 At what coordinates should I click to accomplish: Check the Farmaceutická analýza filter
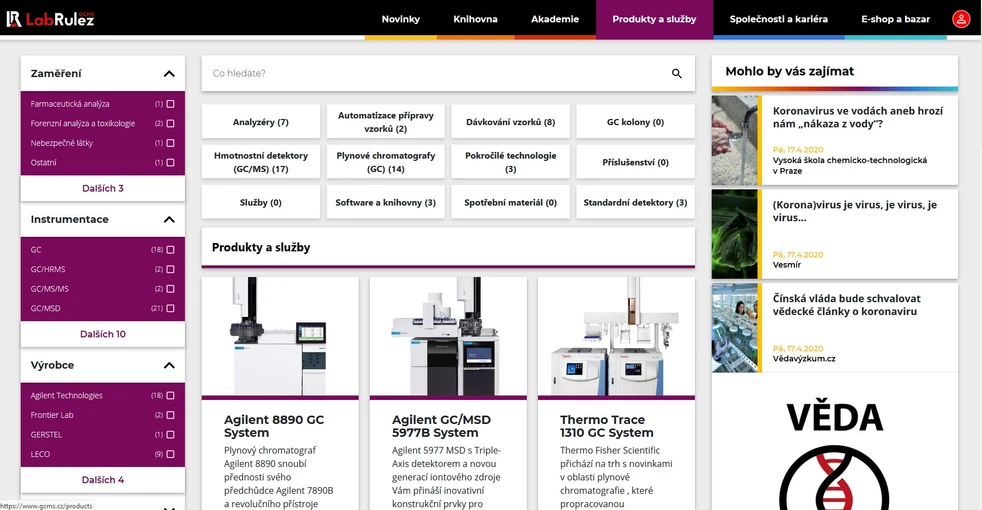pos(170,104)
